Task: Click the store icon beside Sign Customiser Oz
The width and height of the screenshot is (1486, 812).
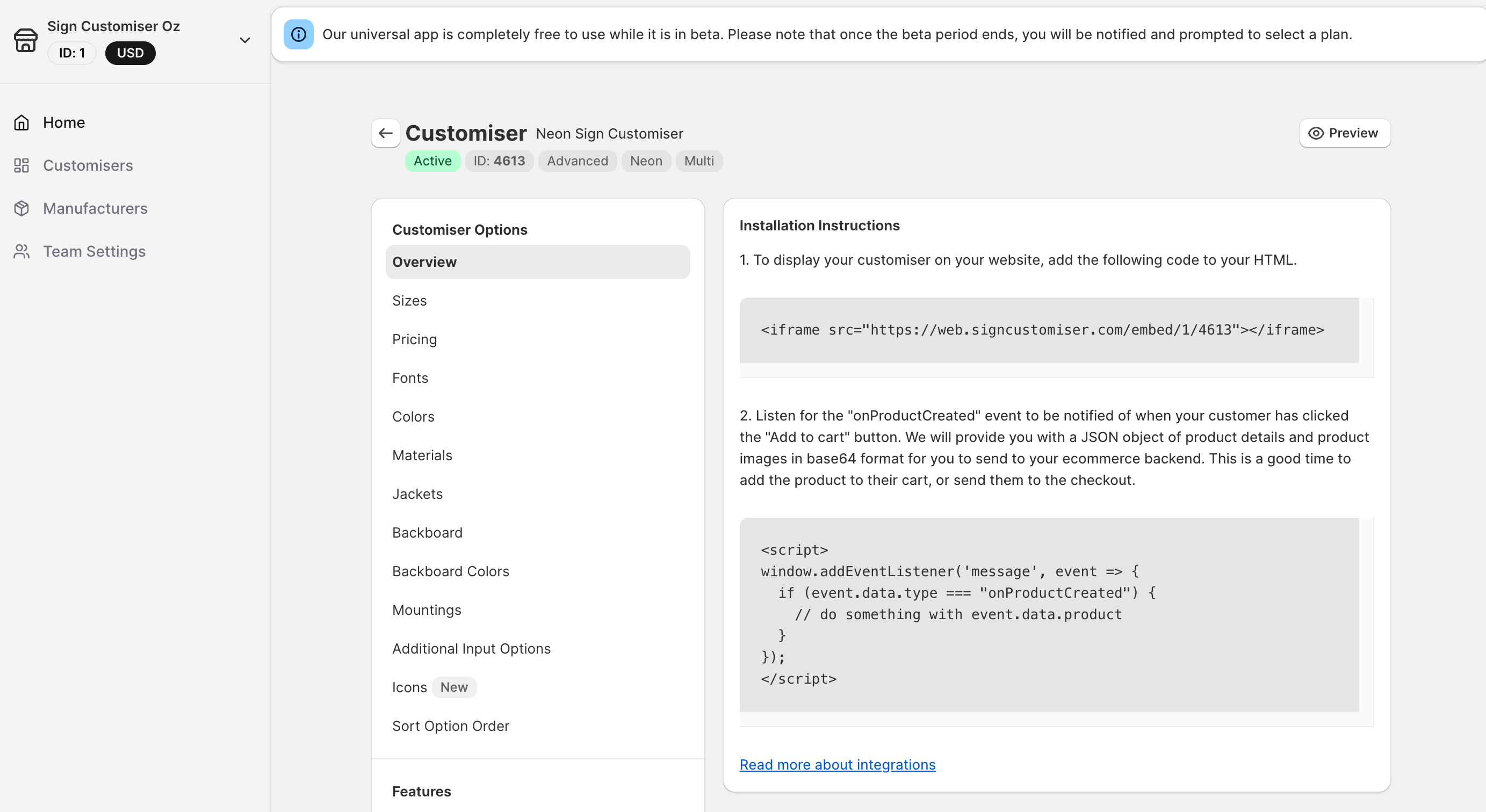Action: (x=25, y=40)
